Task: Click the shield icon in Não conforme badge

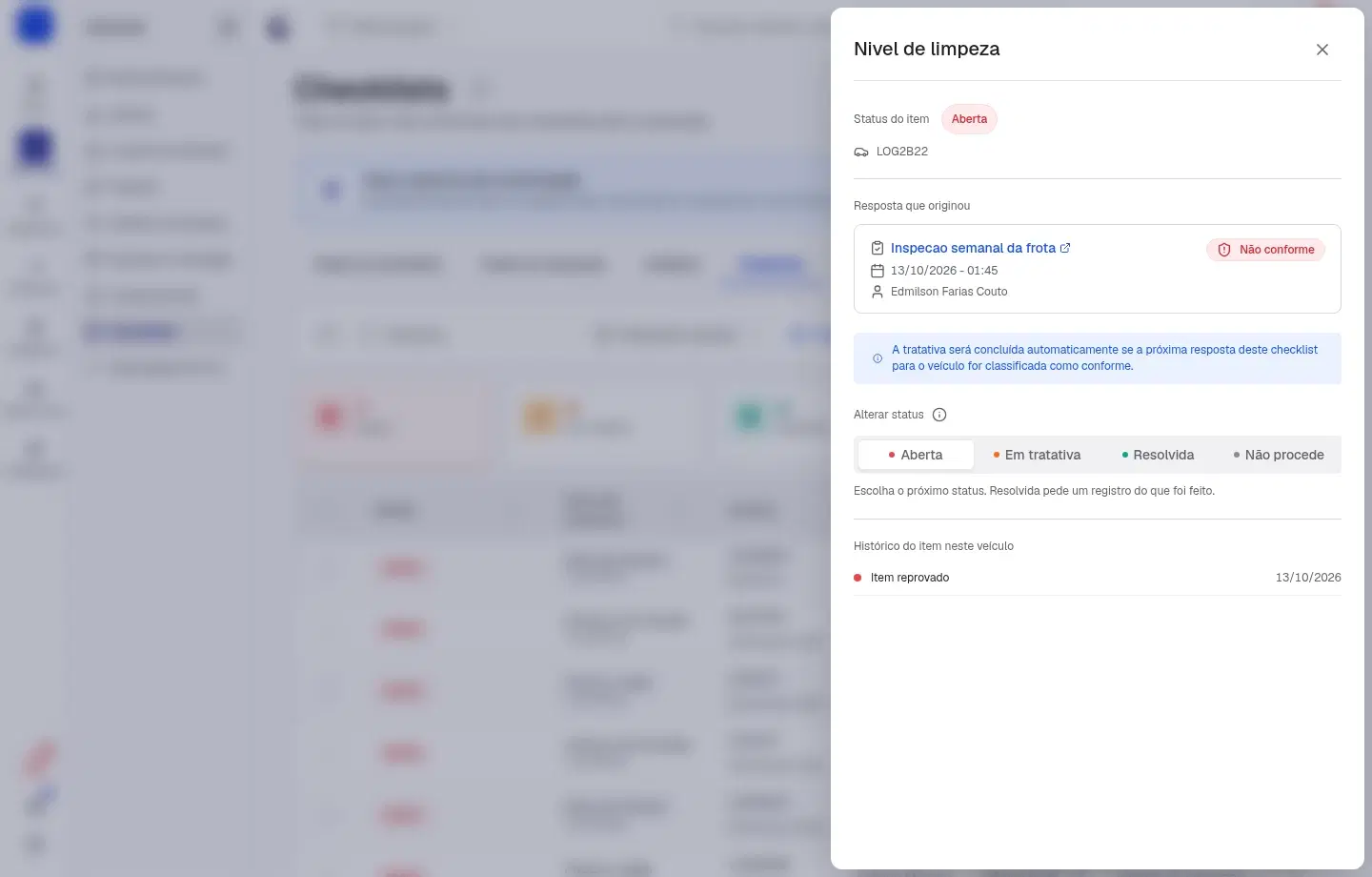Action: (1224, 250)
